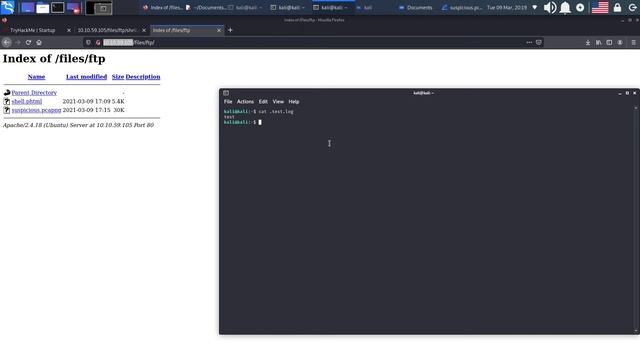Image resolution: width=640 pixels, height=360 pixels.
Task: Sort listing by Name column
Action: click(36, 77)
